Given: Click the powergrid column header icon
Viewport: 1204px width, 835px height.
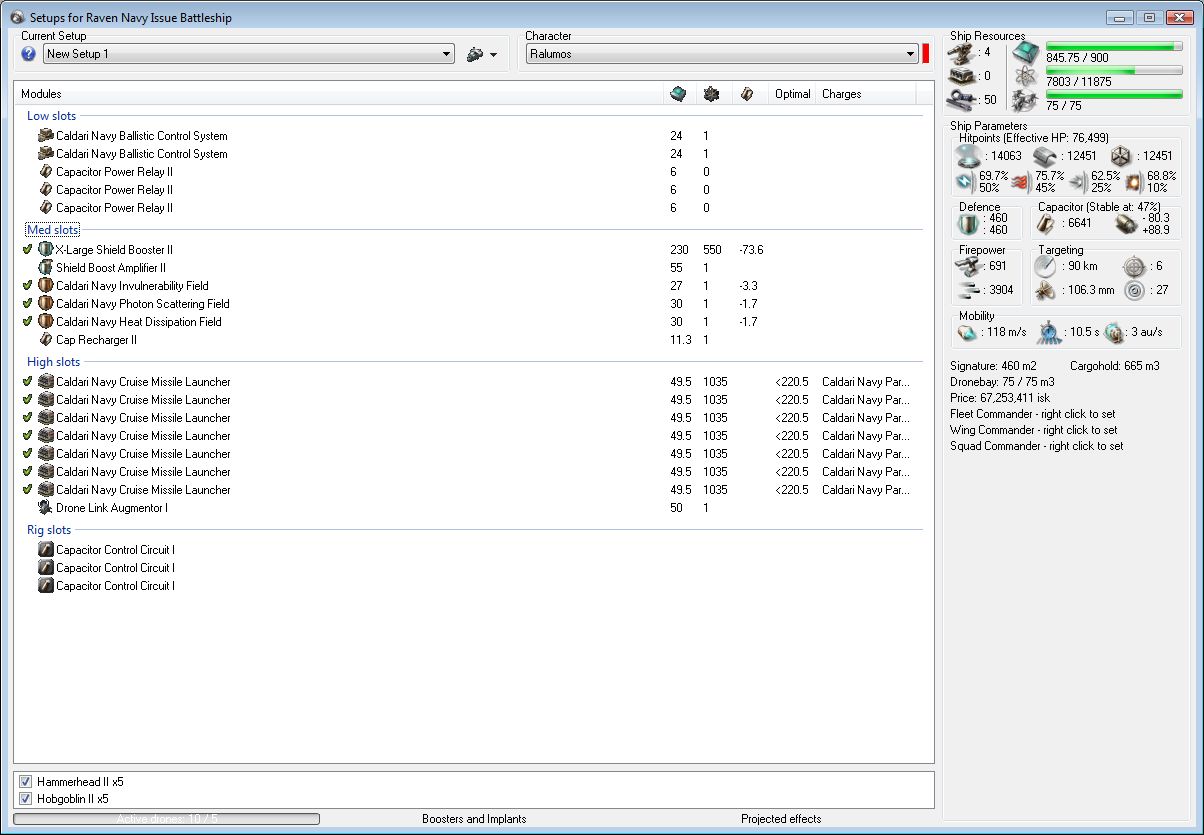Looking at the screenshot, I should pyautogui.click(x=711, y=94).
